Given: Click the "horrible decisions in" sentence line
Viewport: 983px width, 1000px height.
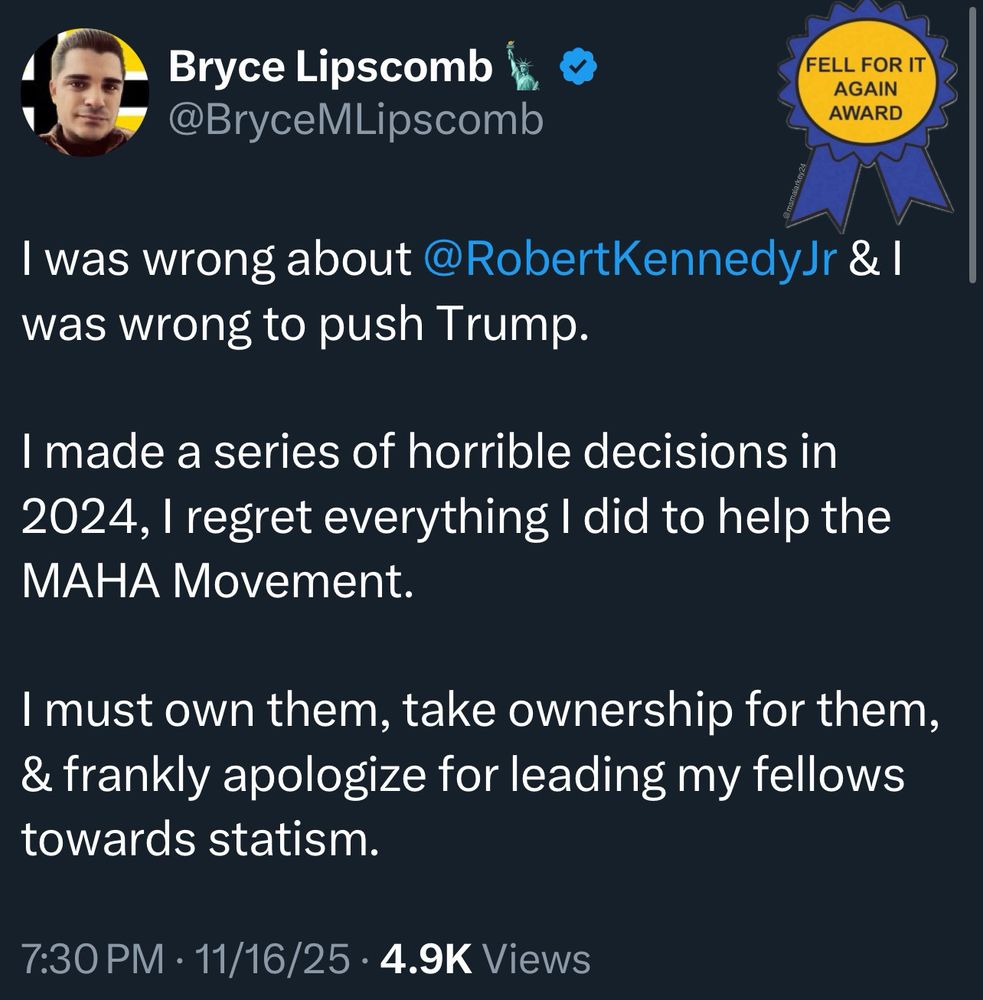Looking at the screenshot, I should (428, 454).
